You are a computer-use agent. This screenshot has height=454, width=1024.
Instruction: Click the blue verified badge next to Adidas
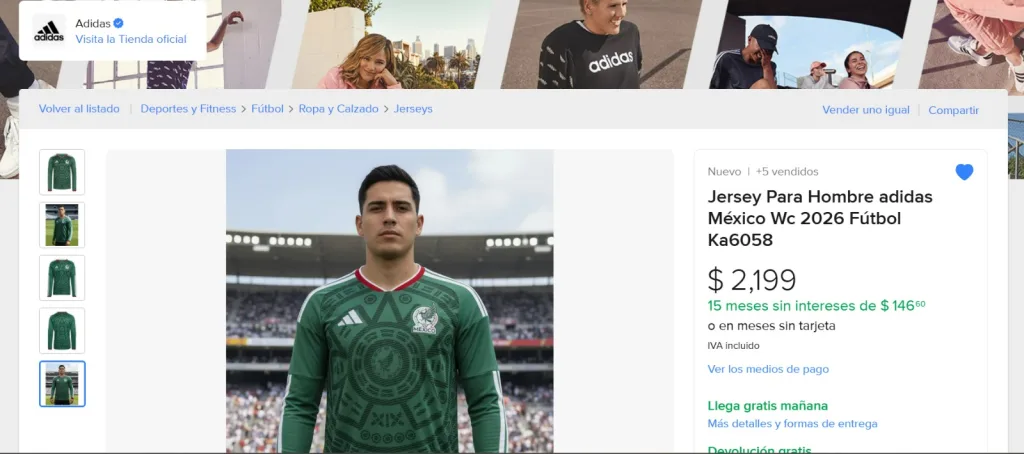118,23
